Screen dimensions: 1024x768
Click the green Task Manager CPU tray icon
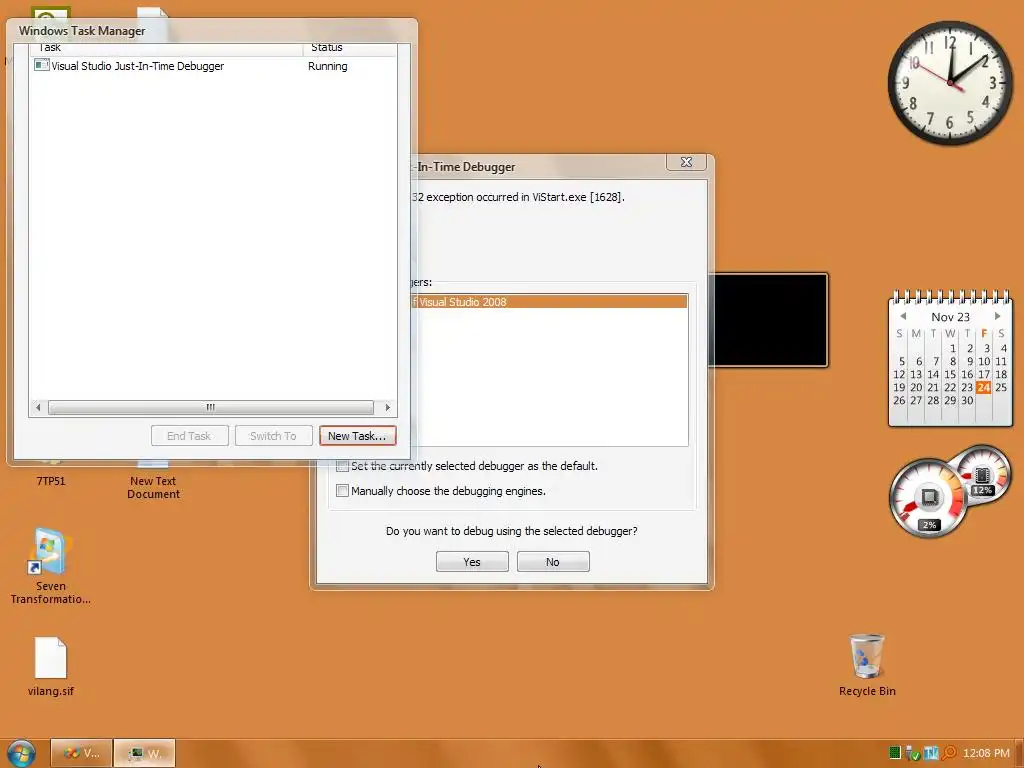click(x=895, y=753)
